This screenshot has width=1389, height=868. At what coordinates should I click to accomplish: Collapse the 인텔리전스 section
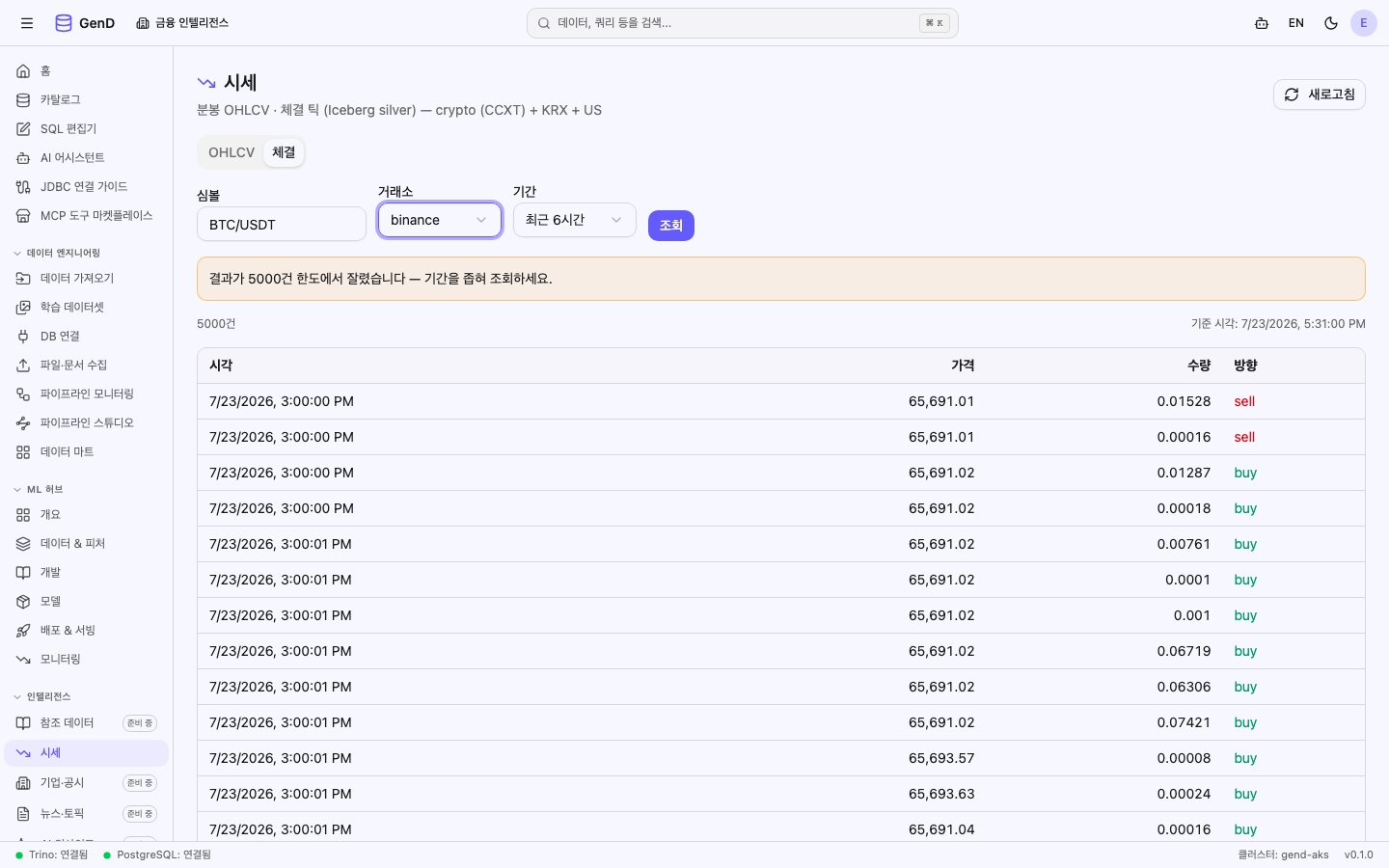pos(42,697)
